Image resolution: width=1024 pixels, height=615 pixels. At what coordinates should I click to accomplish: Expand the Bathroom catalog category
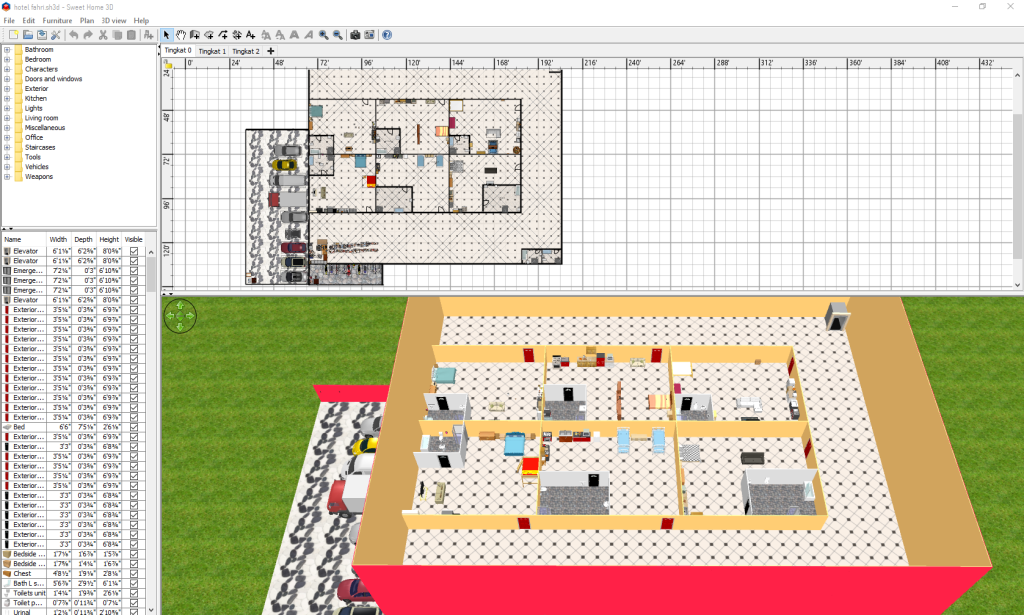pyautogui.click(x=7, y=49)
